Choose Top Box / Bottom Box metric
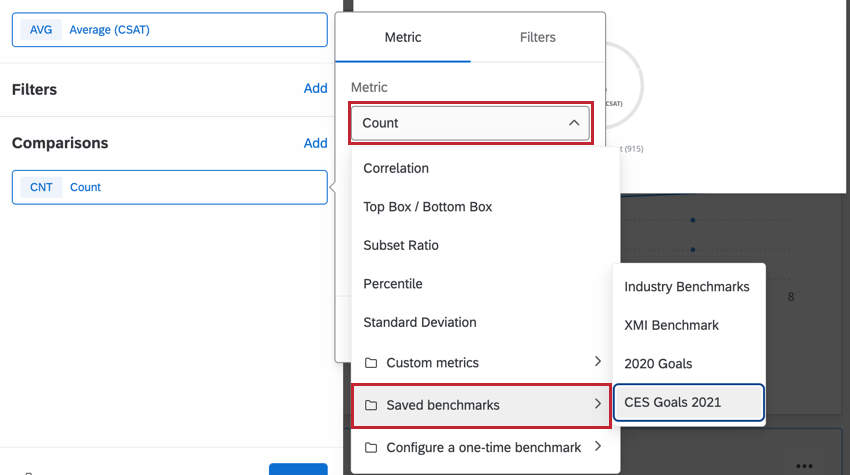This screenshot has height=475, width=850. coord(428,207)
